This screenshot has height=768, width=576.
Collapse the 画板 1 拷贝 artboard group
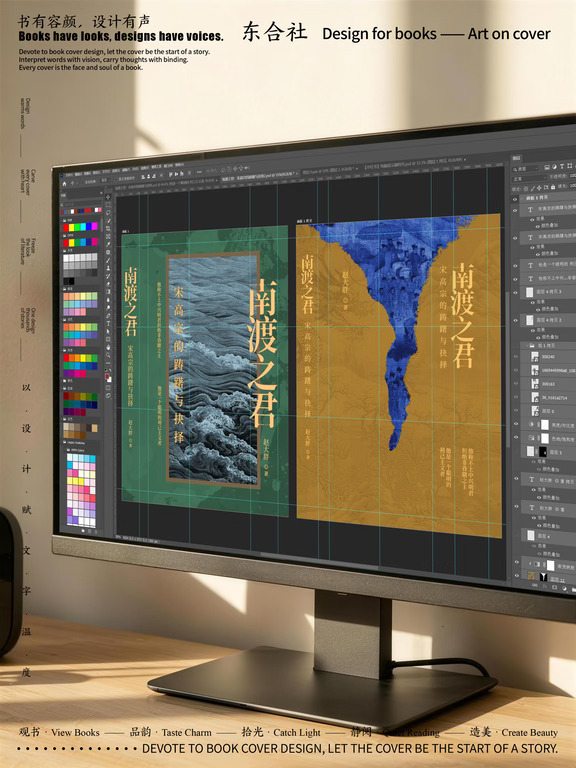click(522, 198)
